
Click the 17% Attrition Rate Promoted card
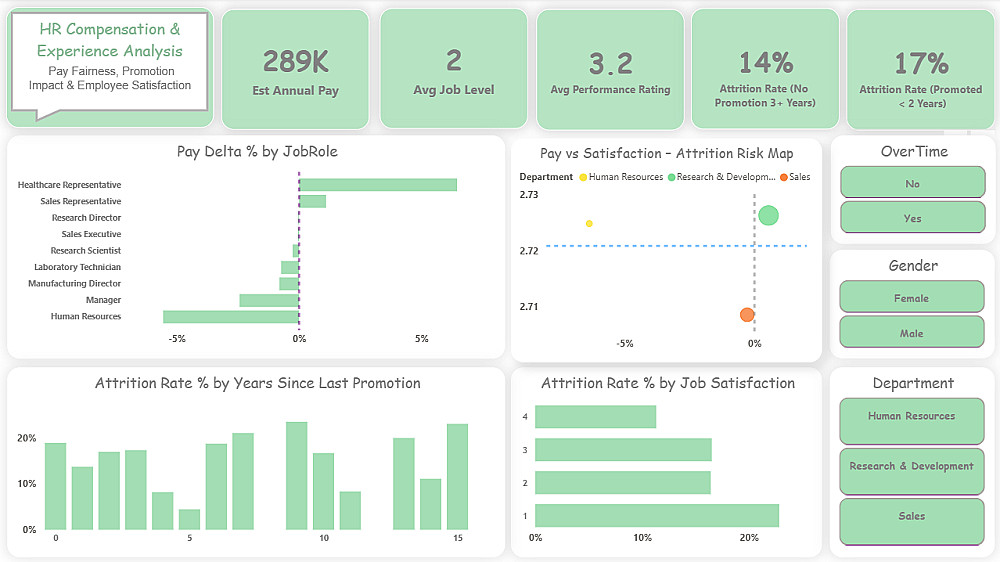[x=920, y=69]
